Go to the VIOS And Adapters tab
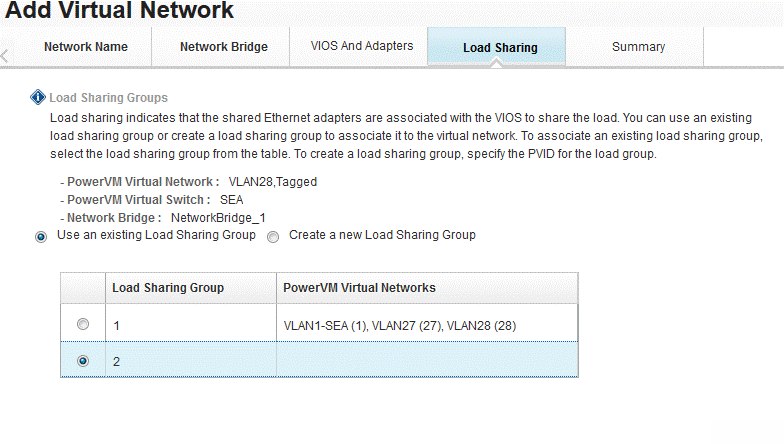This screenshot has width=784, height=444. (362, 46)
